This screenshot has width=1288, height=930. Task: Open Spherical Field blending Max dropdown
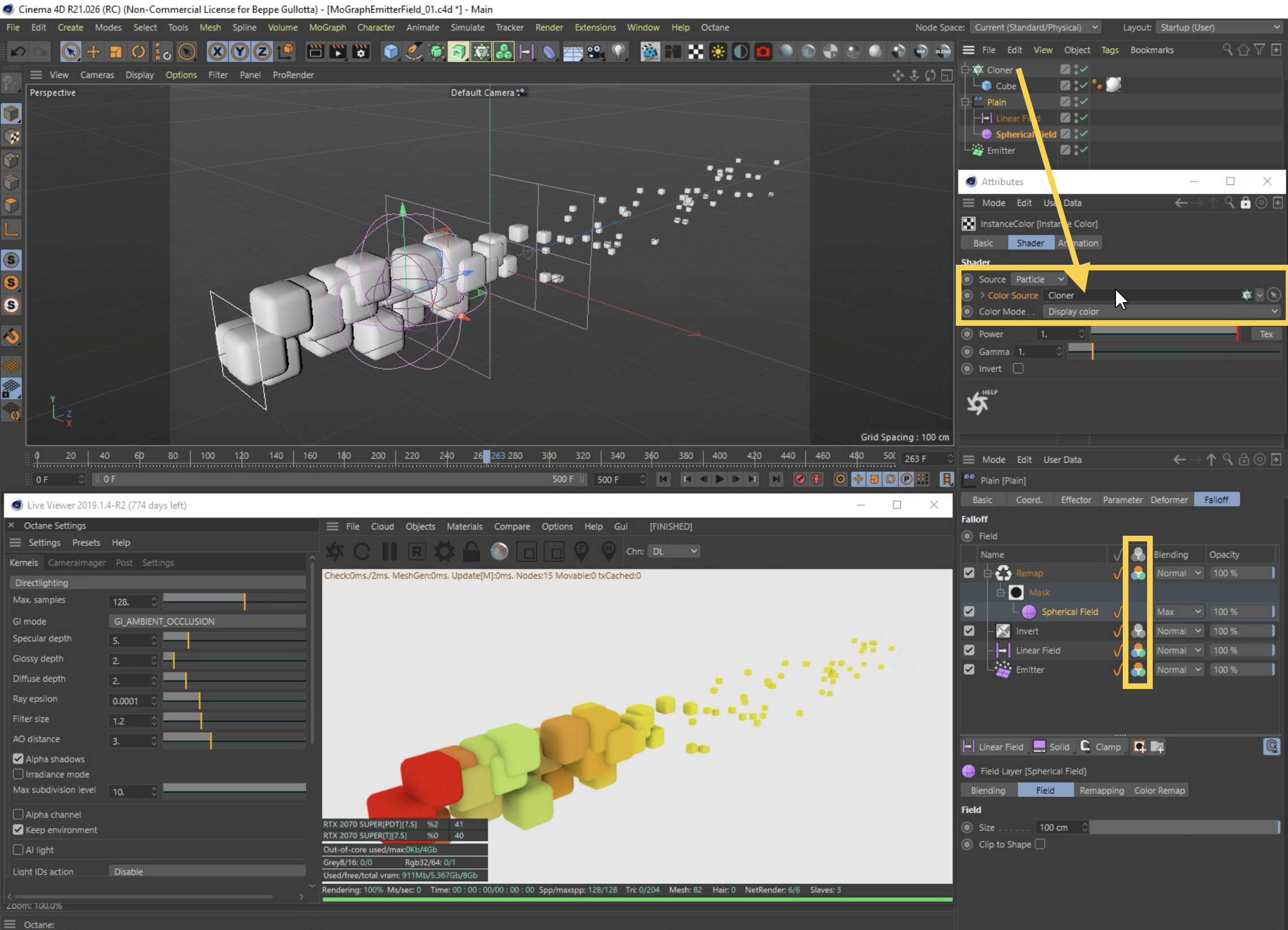click(1178, 612)
